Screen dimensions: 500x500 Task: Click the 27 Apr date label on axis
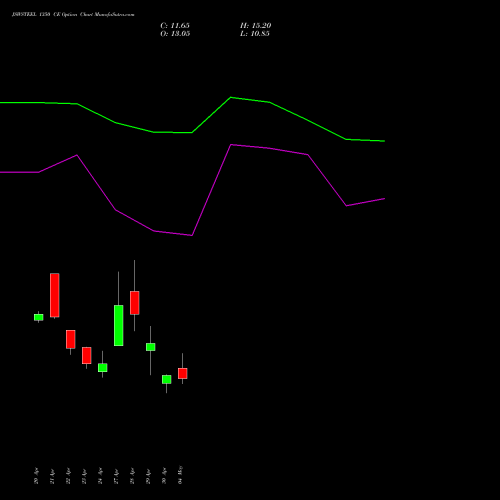(x=116, y=475)
